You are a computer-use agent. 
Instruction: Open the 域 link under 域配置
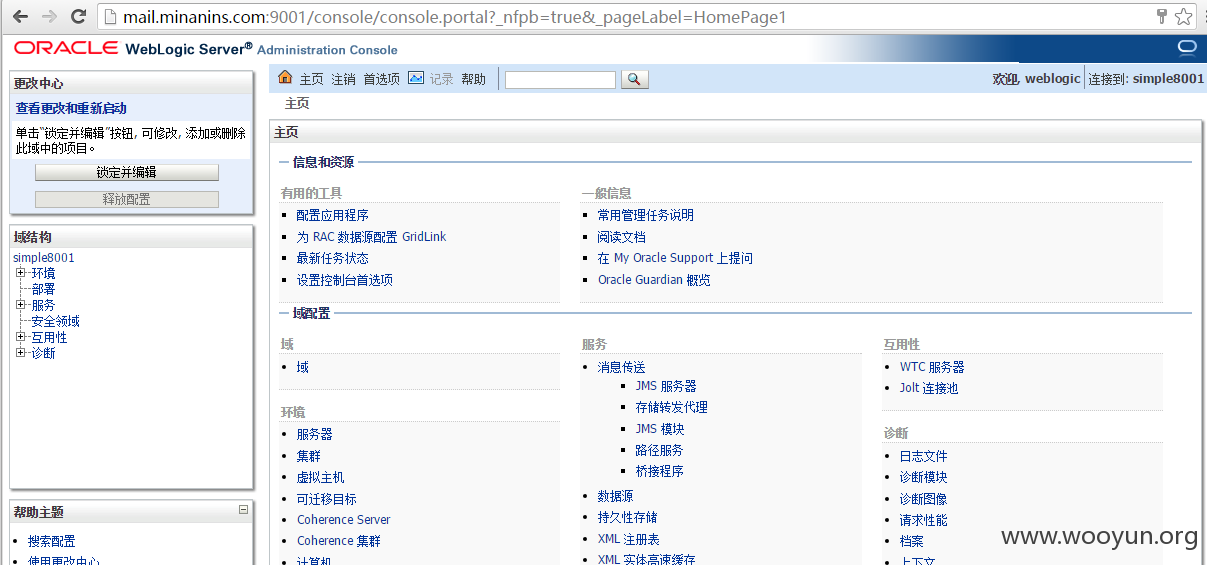point(303,367)
